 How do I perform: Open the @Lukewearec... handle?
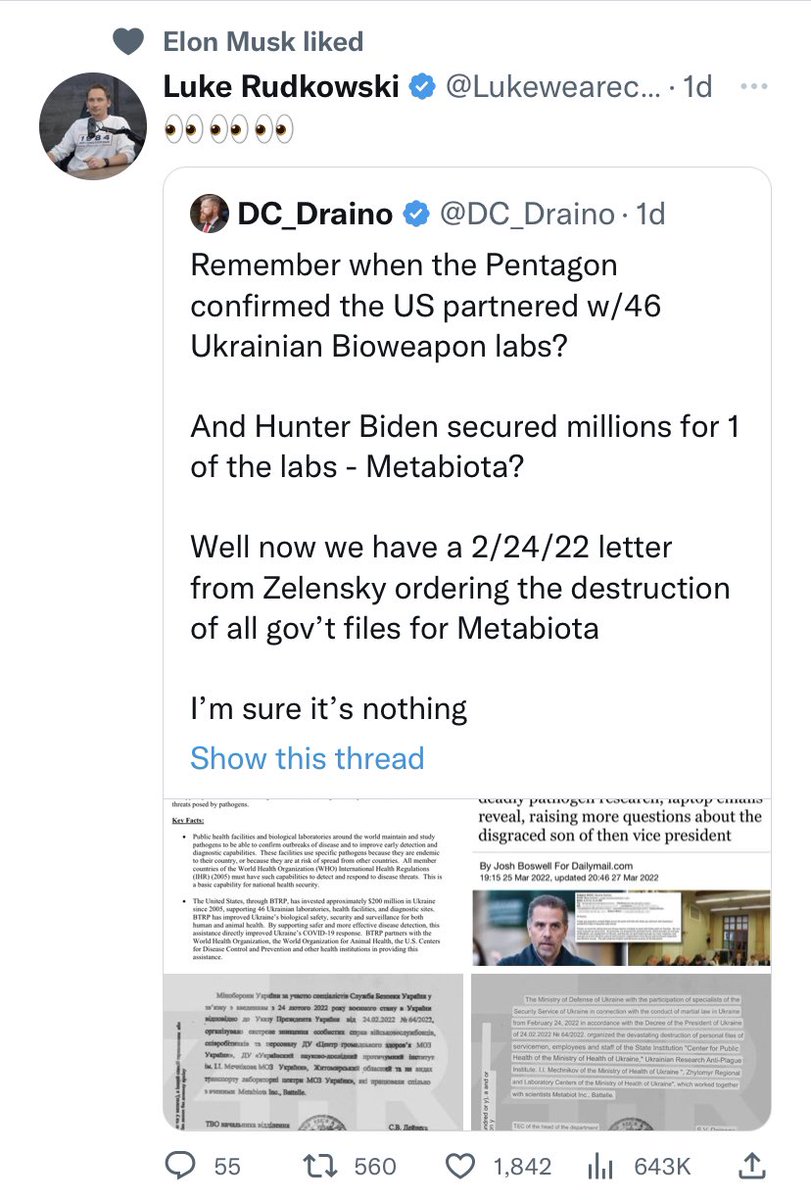point(551,87)
